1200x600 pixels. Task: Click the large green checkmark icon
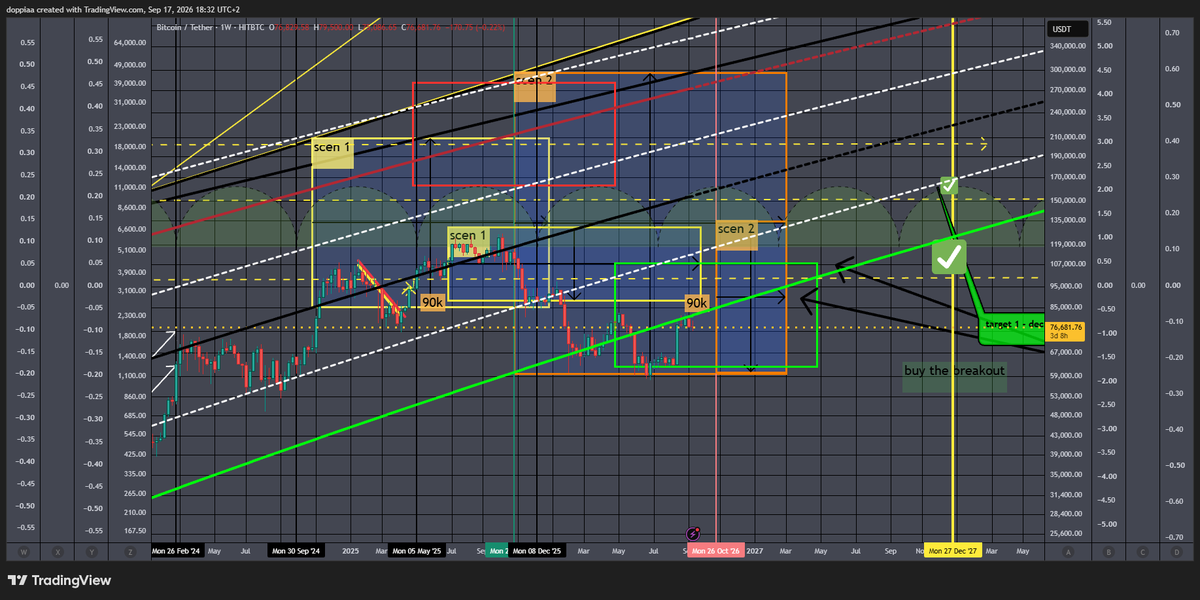point(948,257)
